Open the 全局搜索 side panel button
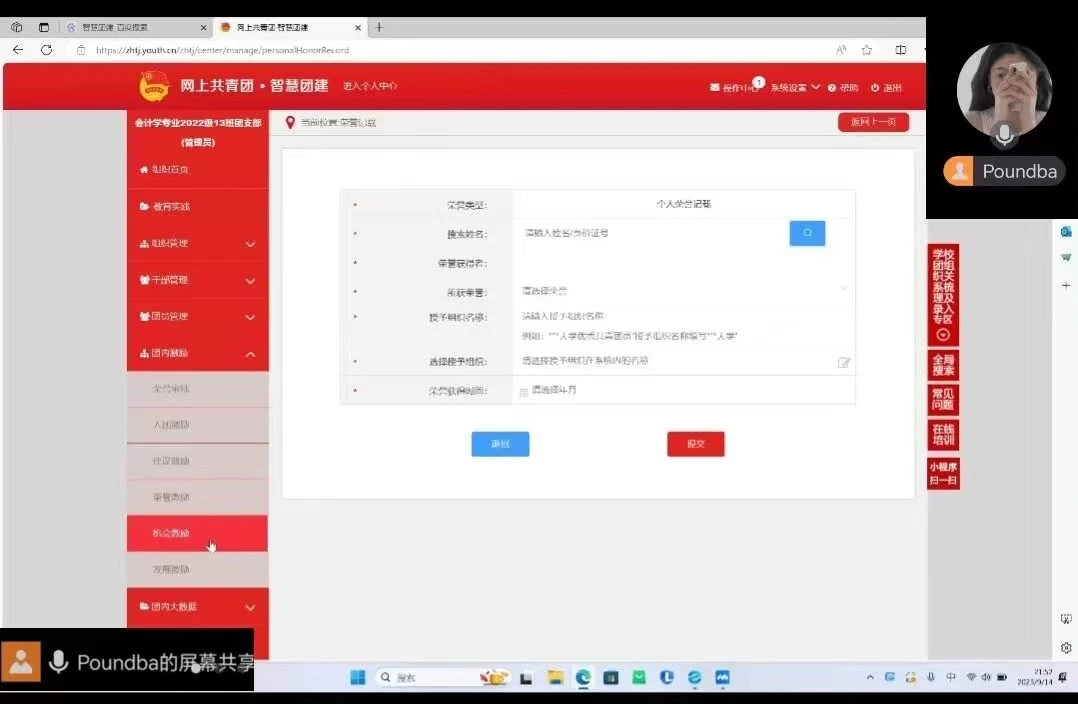Screen dimensions: 1078x704 [x=943, y=366]
